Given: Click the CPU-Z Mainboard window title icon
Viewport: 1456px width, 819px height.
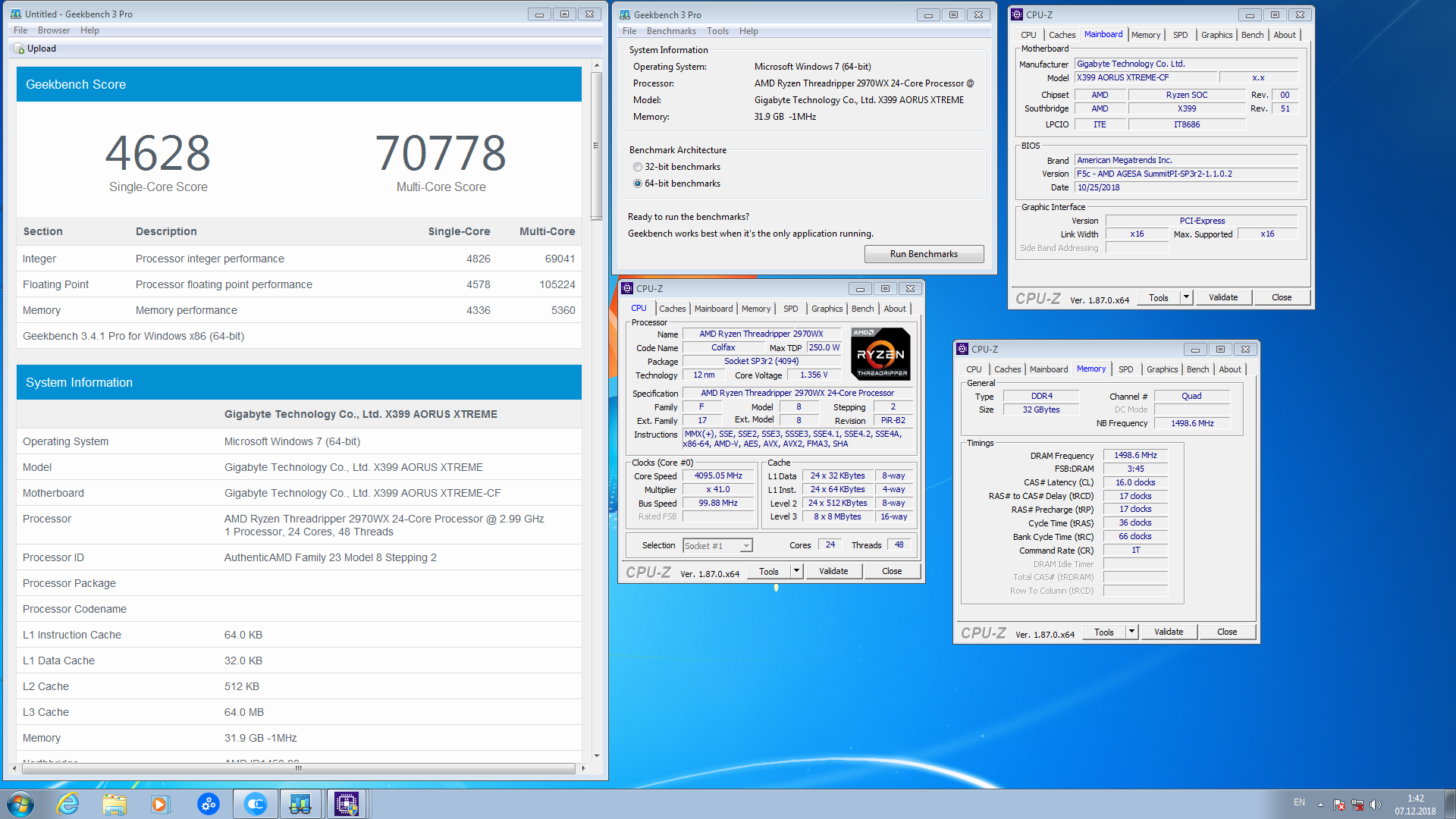Looking at the screenshot, I should [1017, 14].
